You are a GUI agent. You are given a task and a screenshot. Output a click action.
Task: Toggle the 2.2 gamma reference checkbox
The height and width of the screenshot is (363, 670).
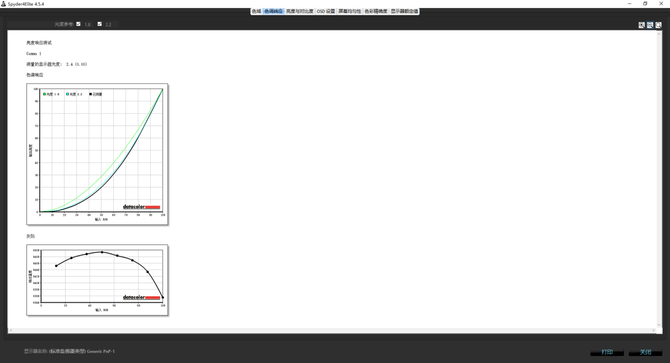100,24
